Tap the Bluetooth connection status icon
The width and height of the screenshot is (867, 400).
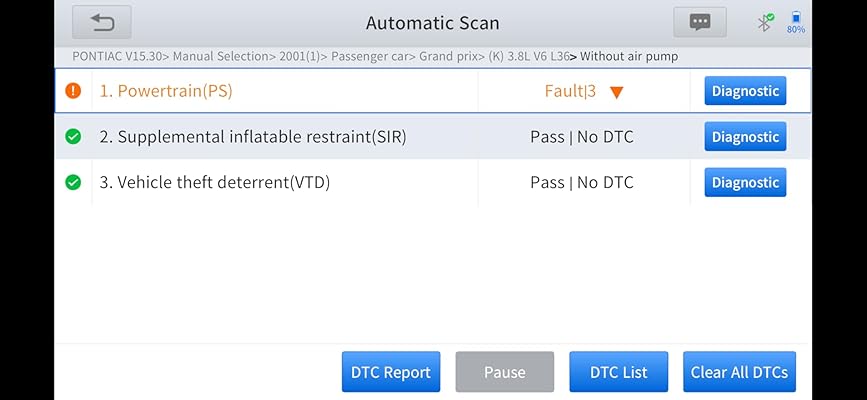pos(765,22)
